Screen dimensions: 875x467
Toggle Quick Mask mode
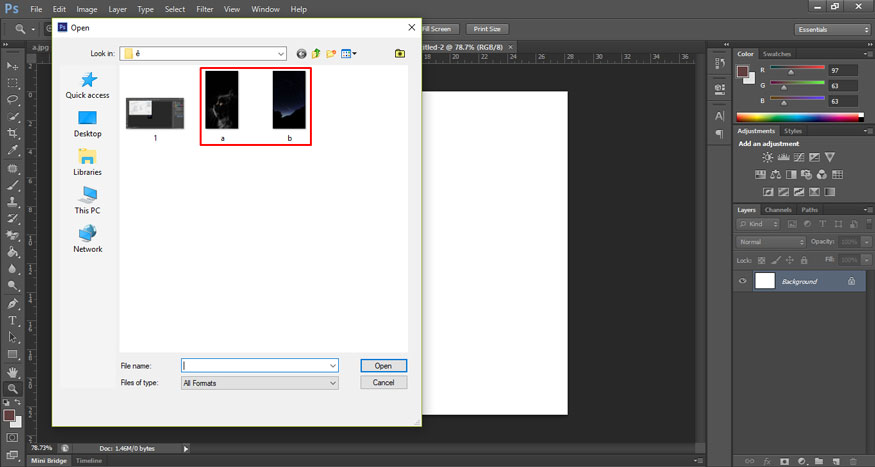click(x=12, y=438)
